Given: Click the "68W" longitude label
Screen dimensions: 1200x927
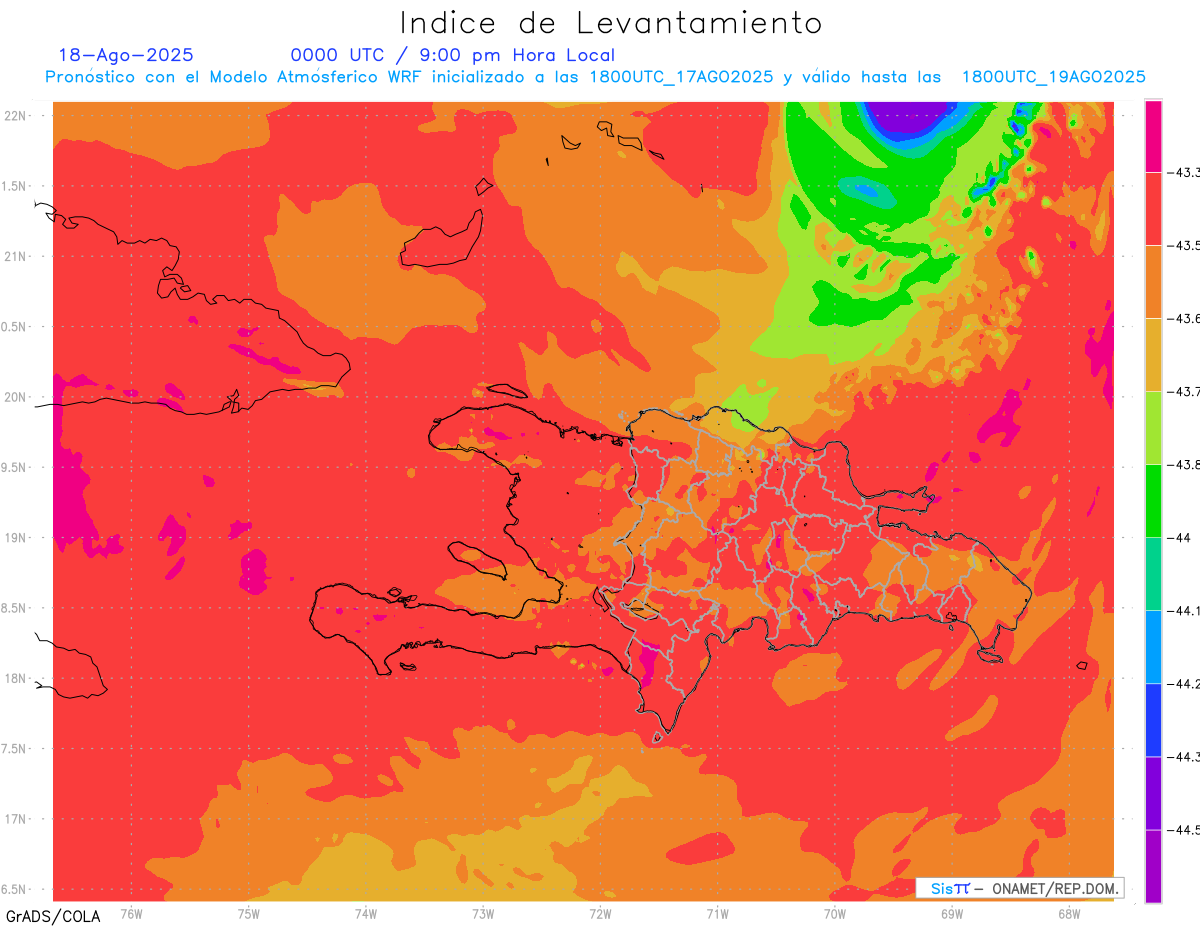Looking at the screenshot, I should tap(1068, 913).
